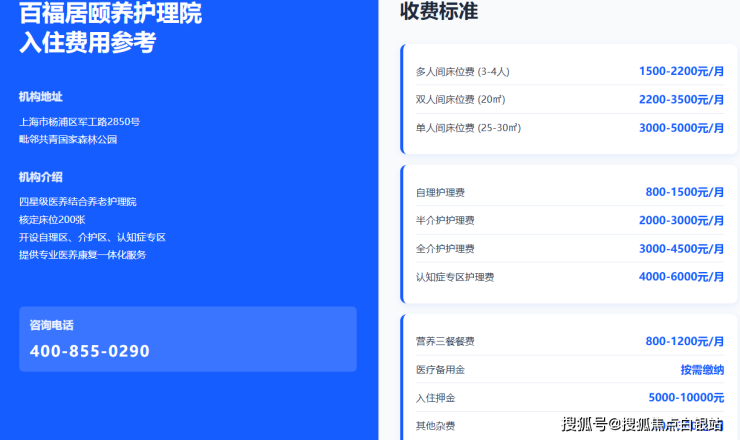Click the amount 5000-10000元
The width and height of the screenshot is (740, 440).
coord(686,398)
